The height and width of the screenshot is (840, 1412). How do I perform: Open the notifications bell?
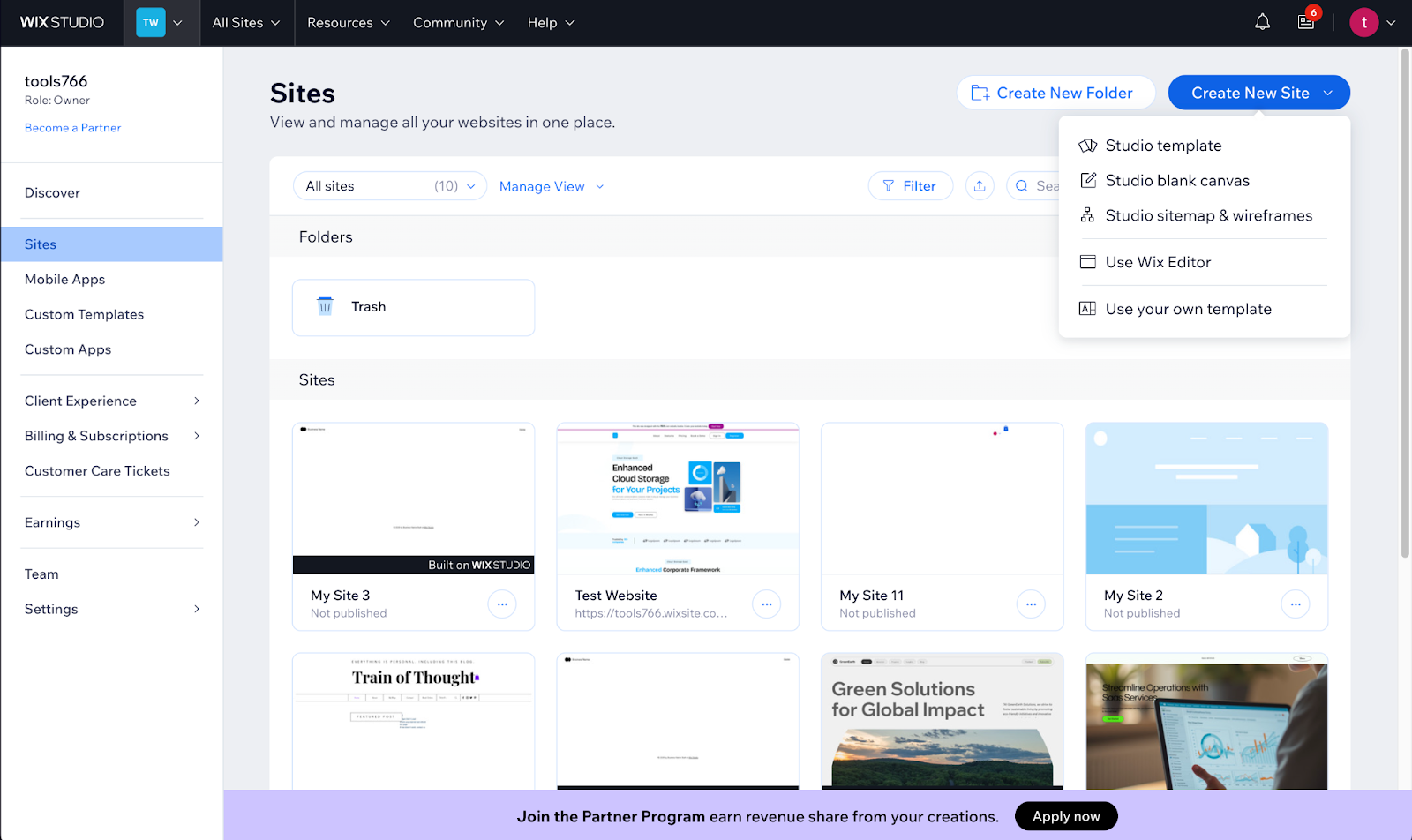click(x=1262, y=22)
